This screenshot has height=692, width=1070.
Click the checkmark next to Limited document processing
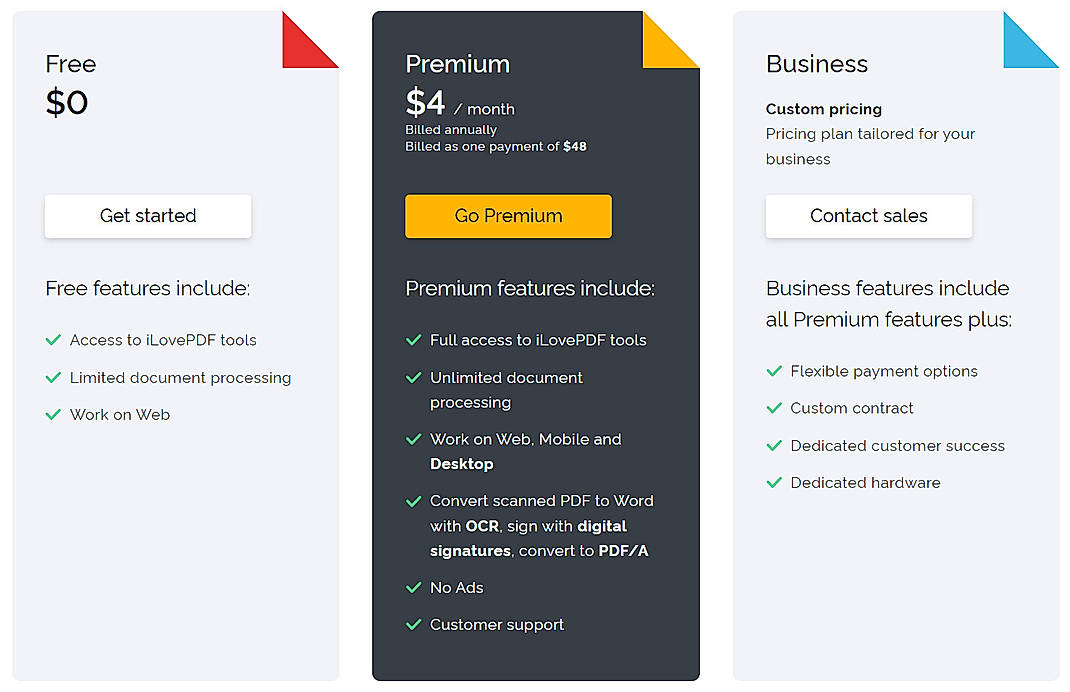pos(54,378)
